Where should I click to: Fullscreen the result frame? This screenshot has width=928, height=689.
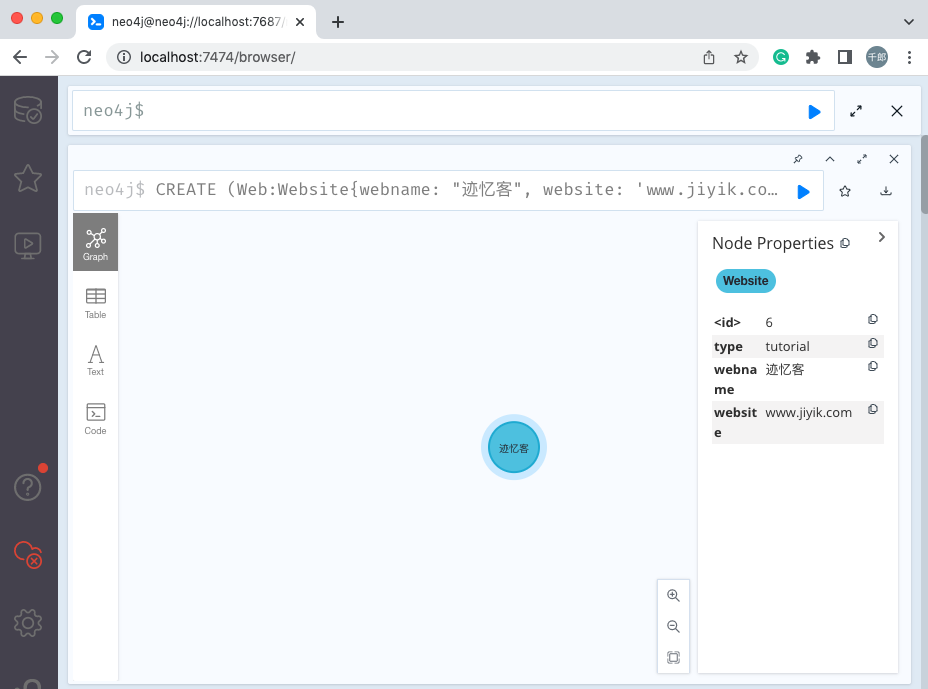[862, 159]
